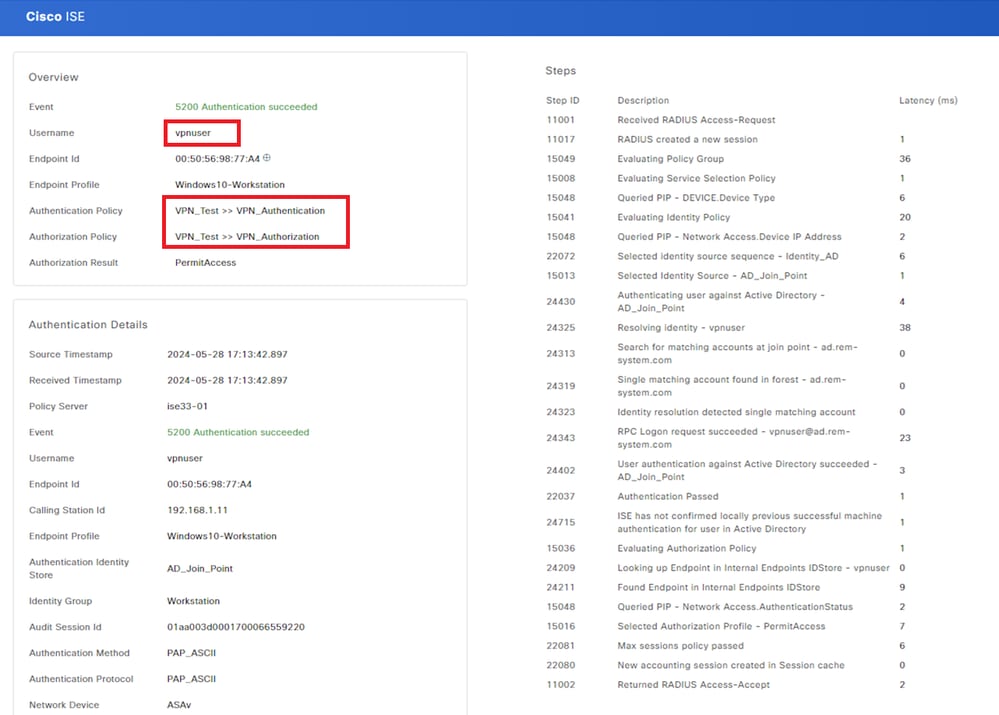Click the icon beside Endpoint Id 00:50:56:98:77:A4
The height and width of the screenshot is (715, 999).
[x=267, y=158]
